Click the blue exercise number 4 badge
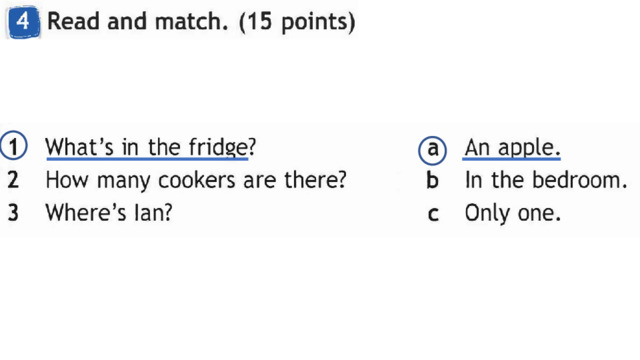This screenshot has width=640, height=360. coord(24,22)
